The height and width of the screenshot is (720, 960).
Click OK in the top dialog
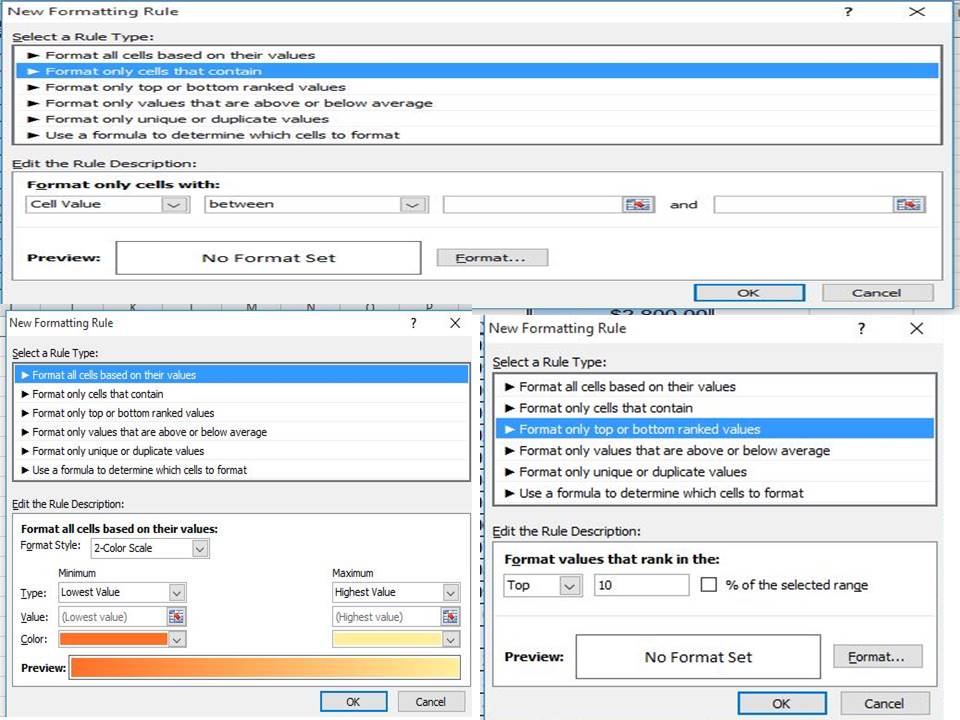pyautogui.click(x=749, y=293)
